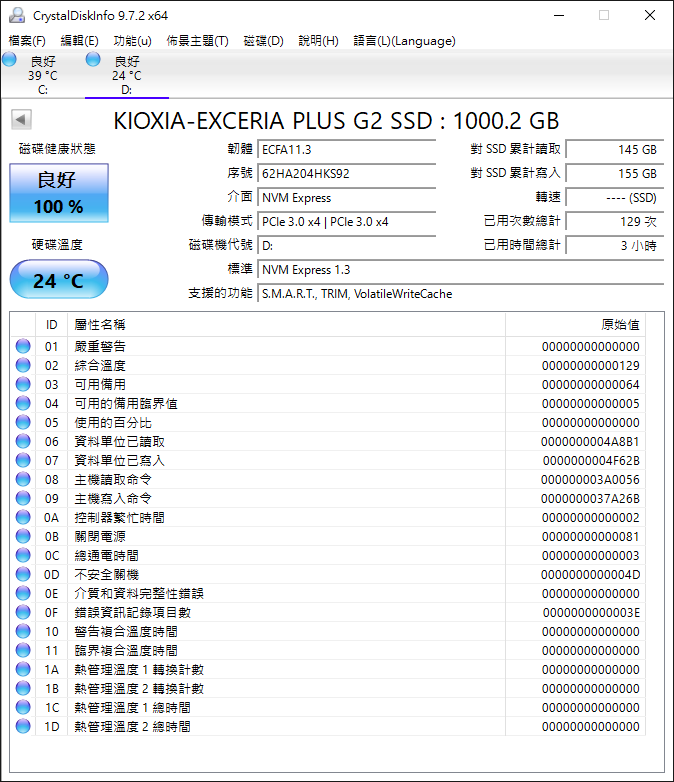Click raw value 000000004A8B1

tap(590, 441)
